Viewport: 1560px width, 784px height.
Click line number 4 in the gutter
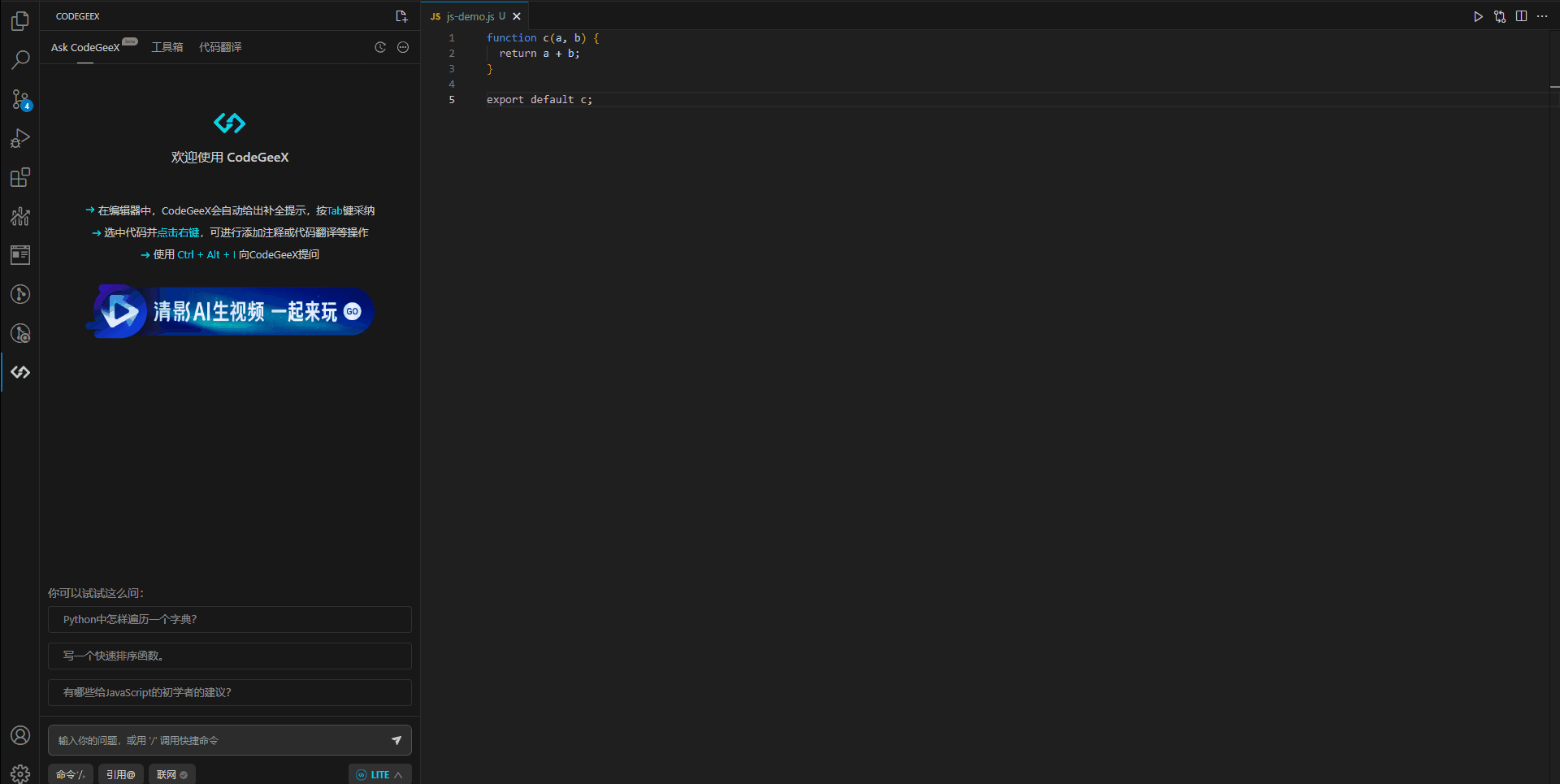(x=452, y=84)
